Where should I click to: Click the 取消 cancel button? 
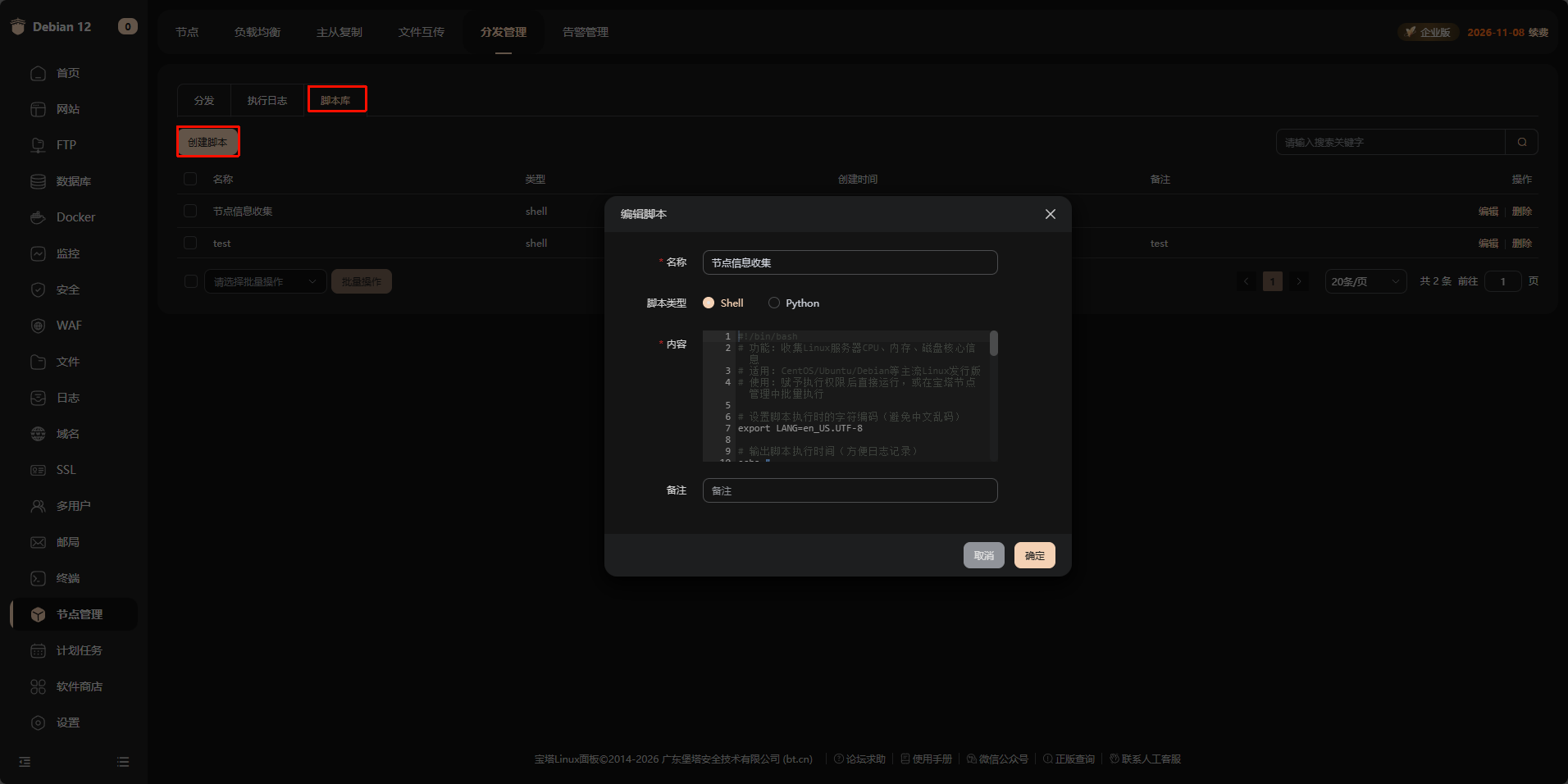(x=983, y=555)
